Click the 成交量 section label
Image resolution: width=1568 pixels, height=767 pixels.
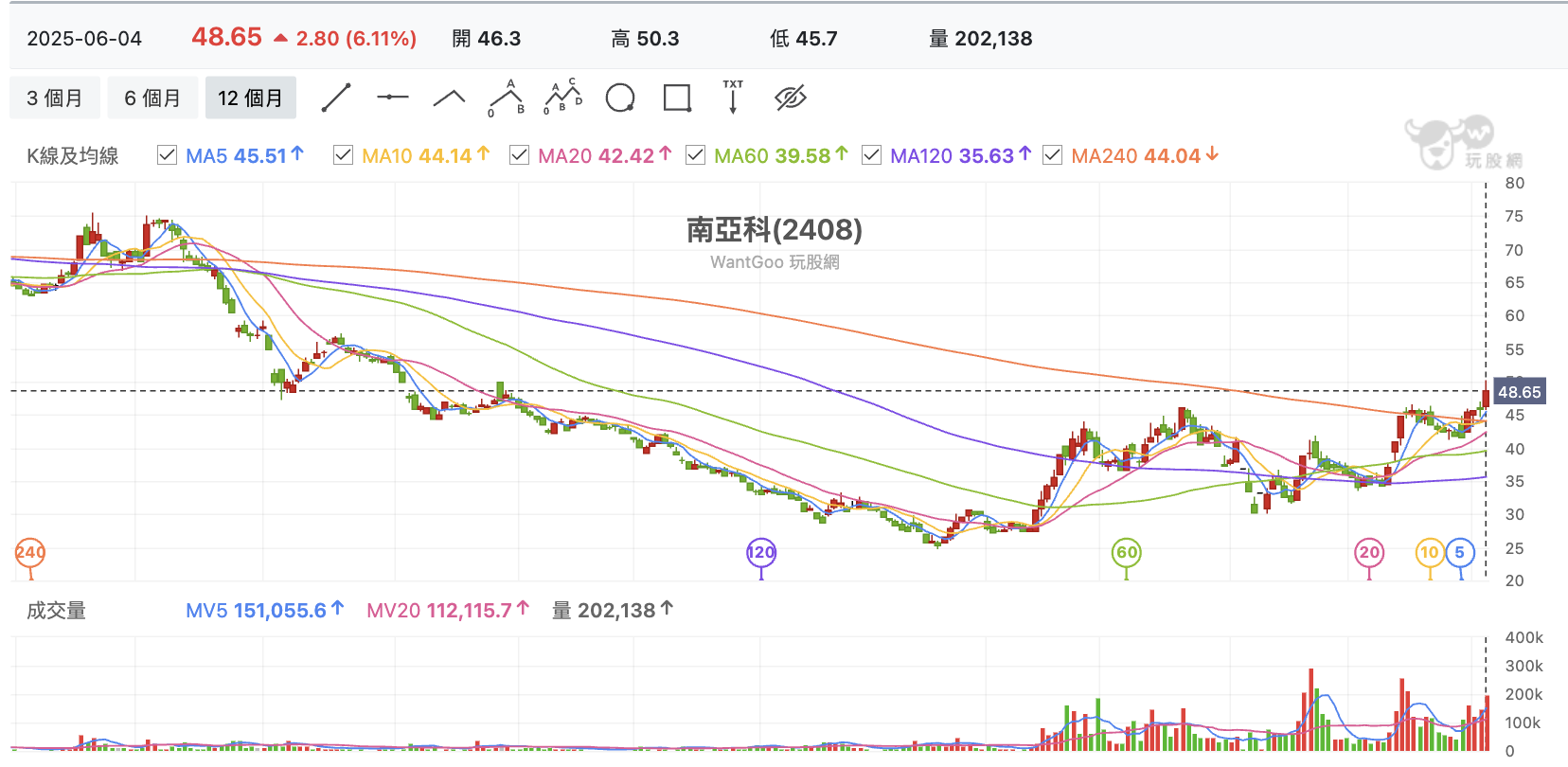pyautogui.click(x=56, y=611)
